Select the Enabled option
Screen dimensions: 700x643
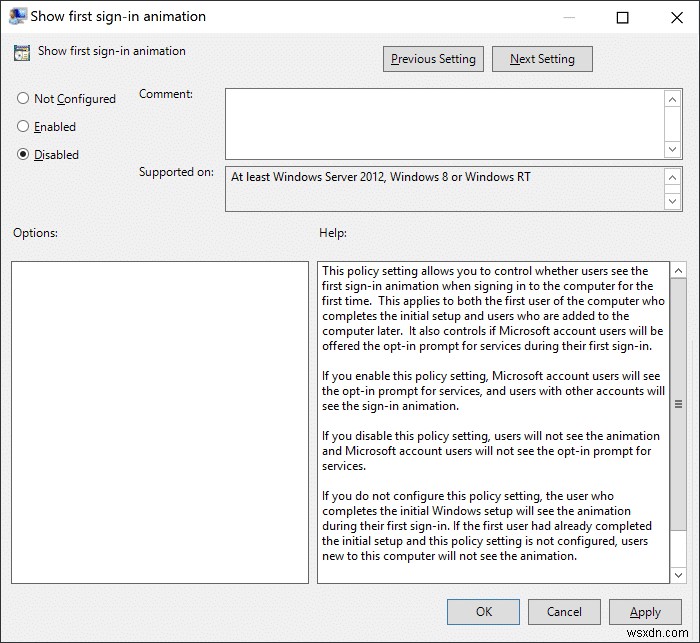pos(23,127)
